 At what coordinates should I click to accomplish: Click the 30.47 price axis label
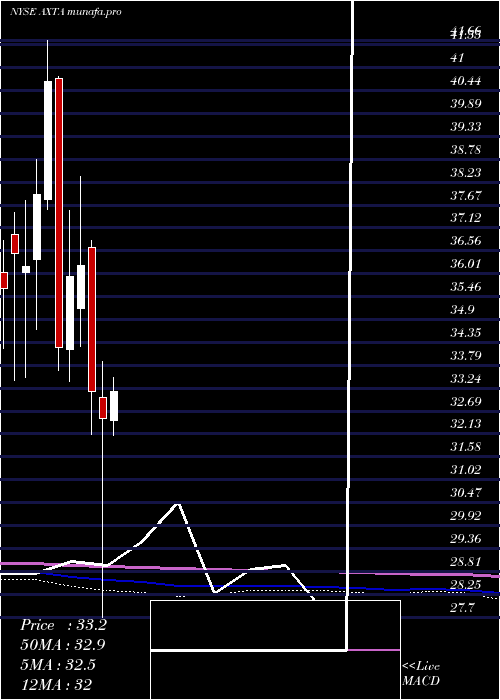pyautogui.click(x=466, y=492)
